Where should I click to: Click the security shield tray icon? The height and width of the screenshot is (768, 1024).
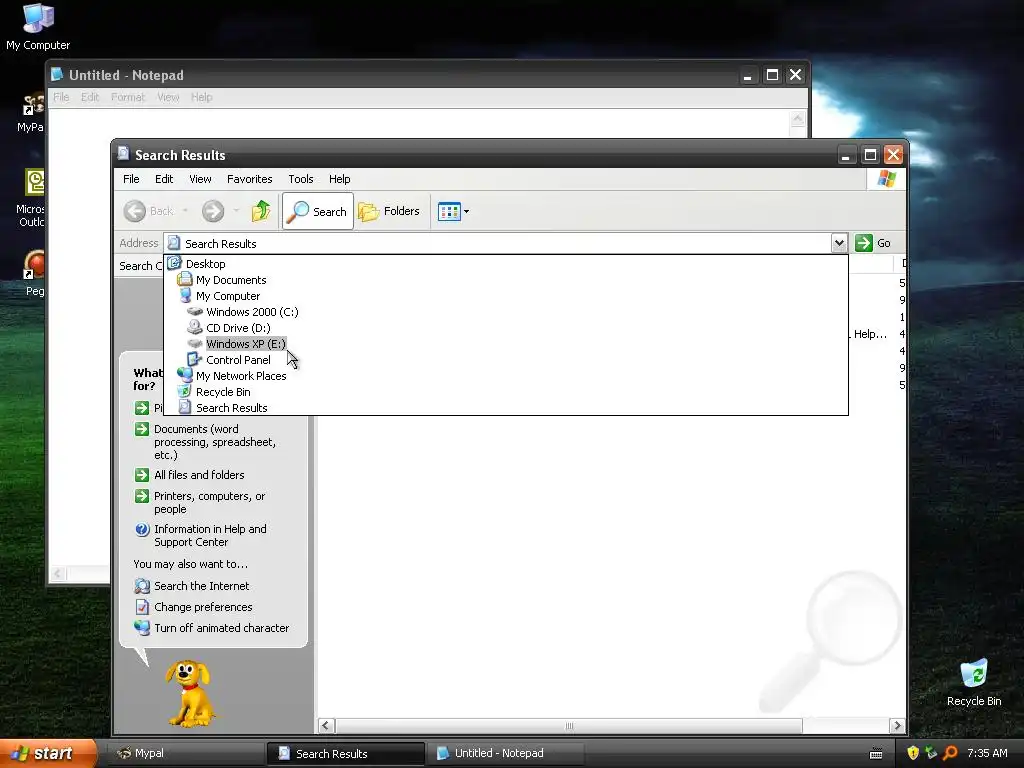tap(913, 753)
